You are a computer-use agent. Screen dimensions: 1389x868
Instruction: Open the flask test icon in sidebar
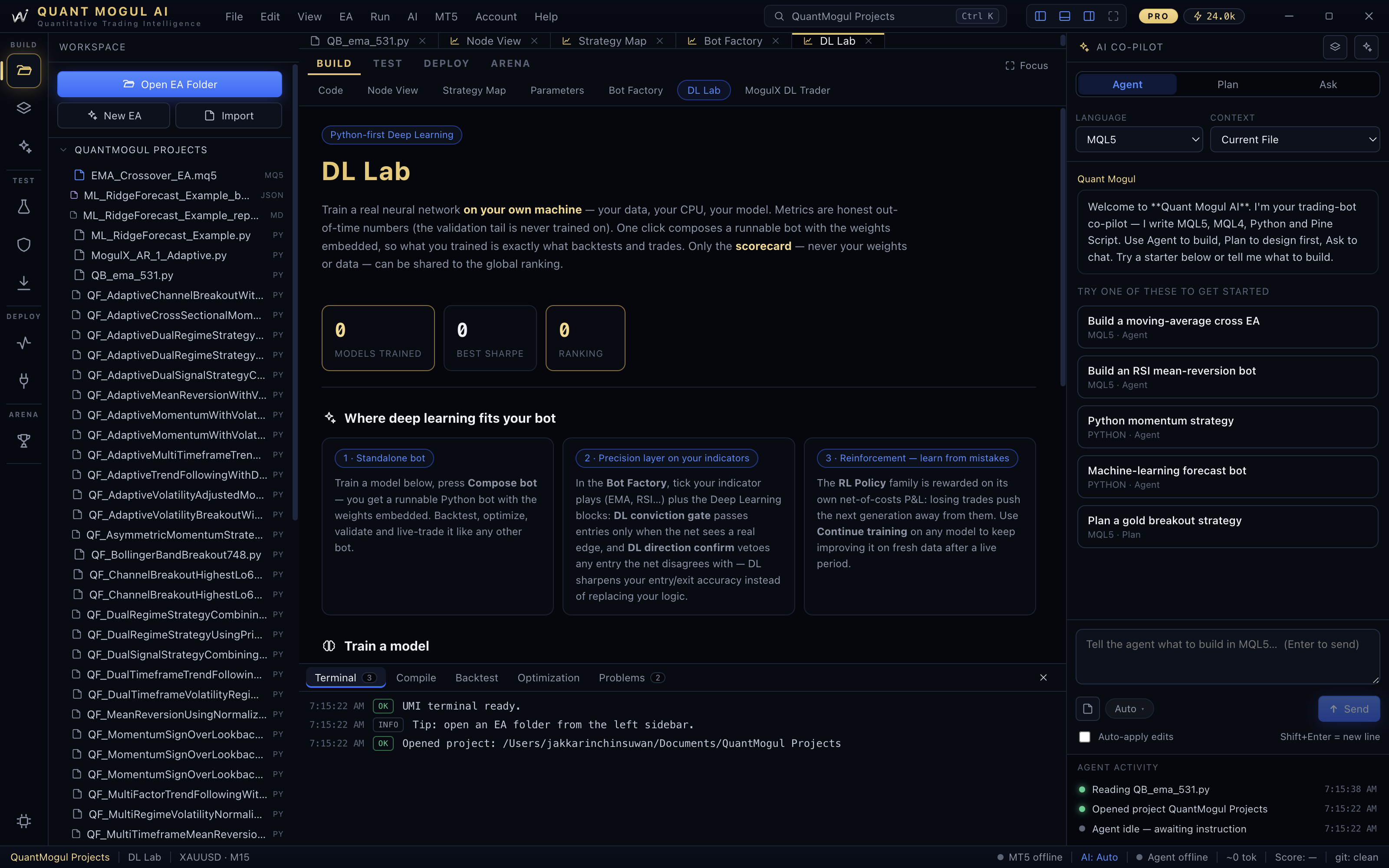click(x=23, y=207)
